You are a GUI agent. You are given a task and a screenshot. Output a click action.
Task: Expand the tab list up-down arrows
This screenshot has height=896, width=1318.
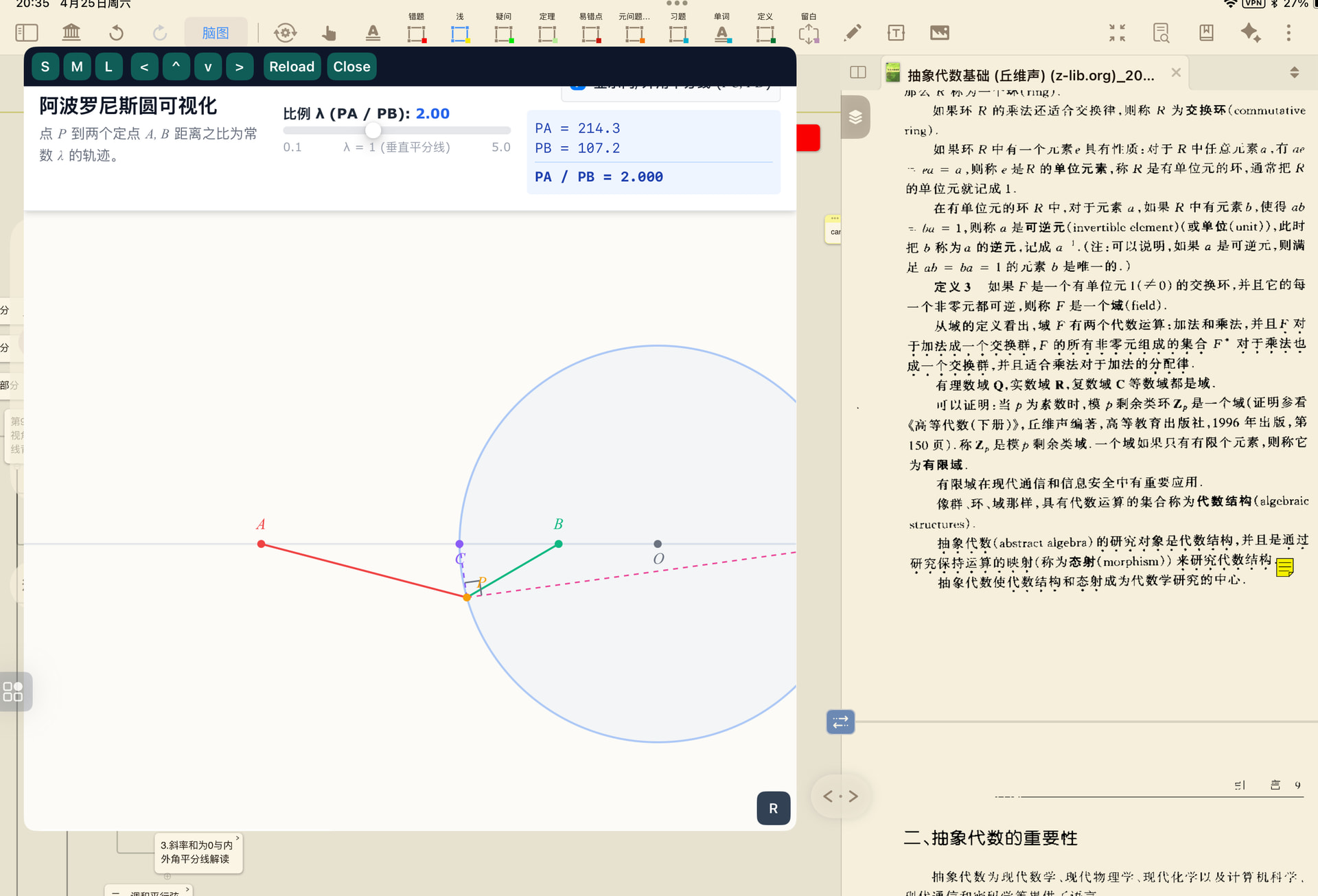(1294, 73)
